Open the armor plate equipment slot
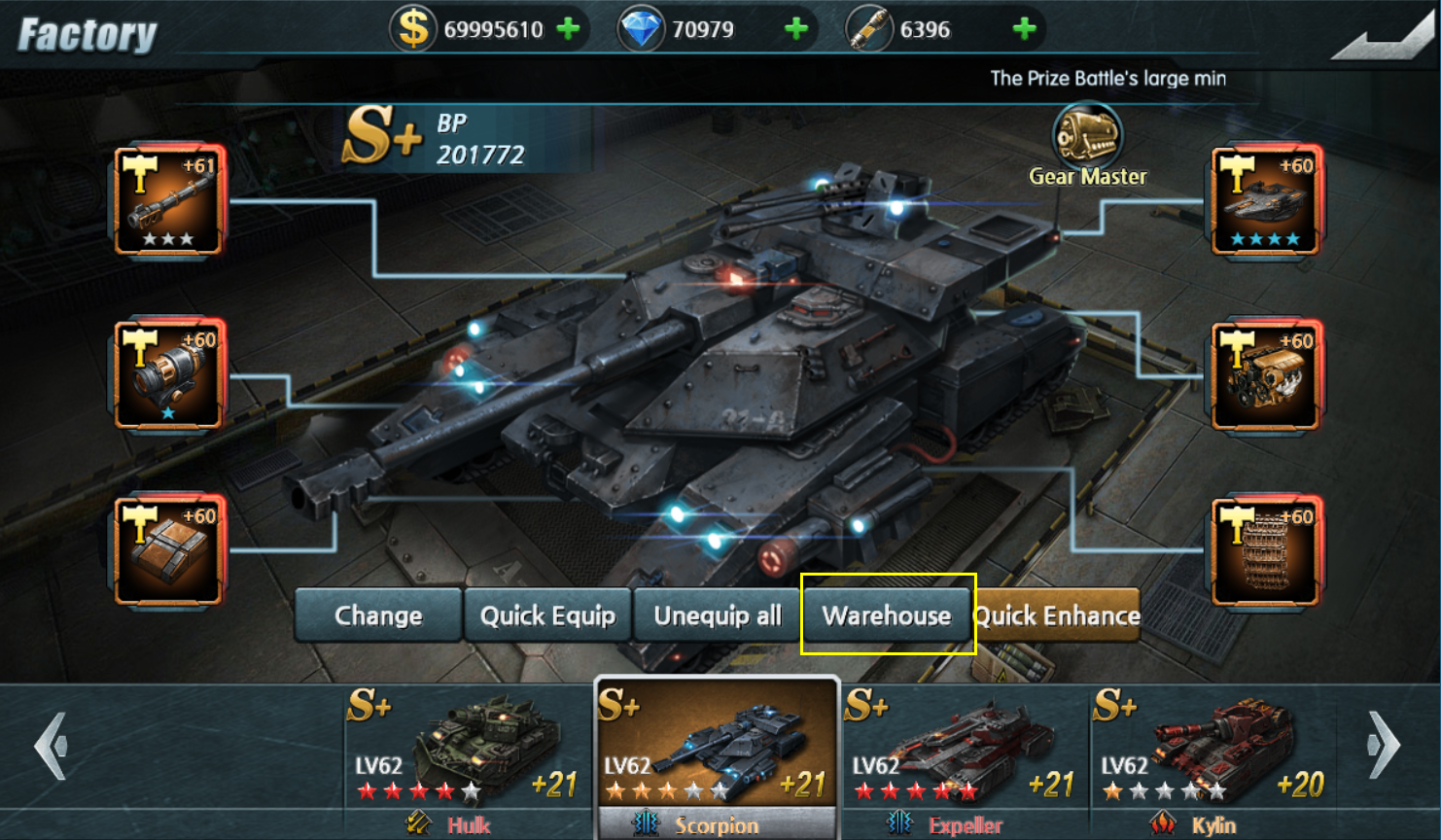 tap(169, 550)
